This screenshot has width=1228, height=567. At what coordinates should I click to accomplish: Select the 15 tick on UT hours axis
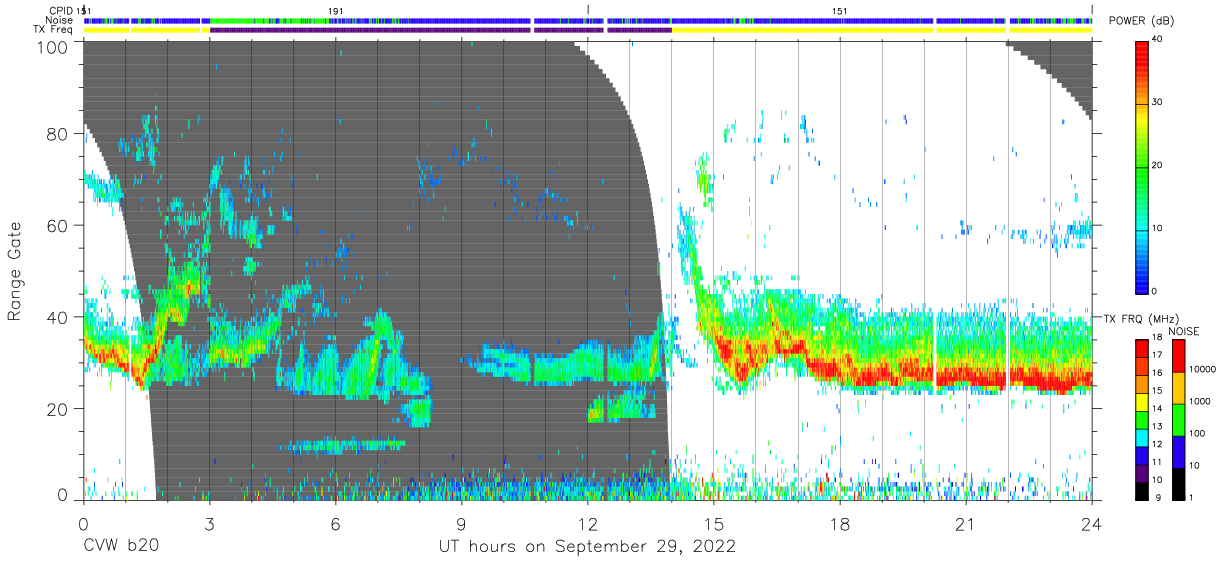(x=714, y=523)
